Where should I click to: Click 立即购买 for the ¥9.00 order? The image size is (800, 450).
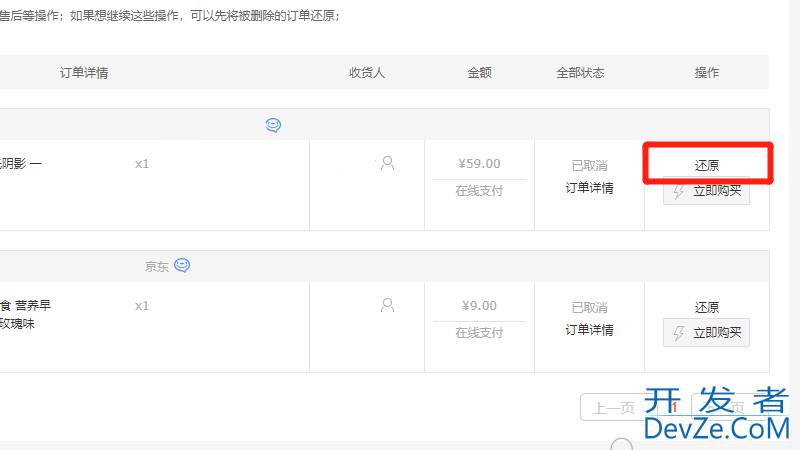pyautogui.click(x=706, y=333)
